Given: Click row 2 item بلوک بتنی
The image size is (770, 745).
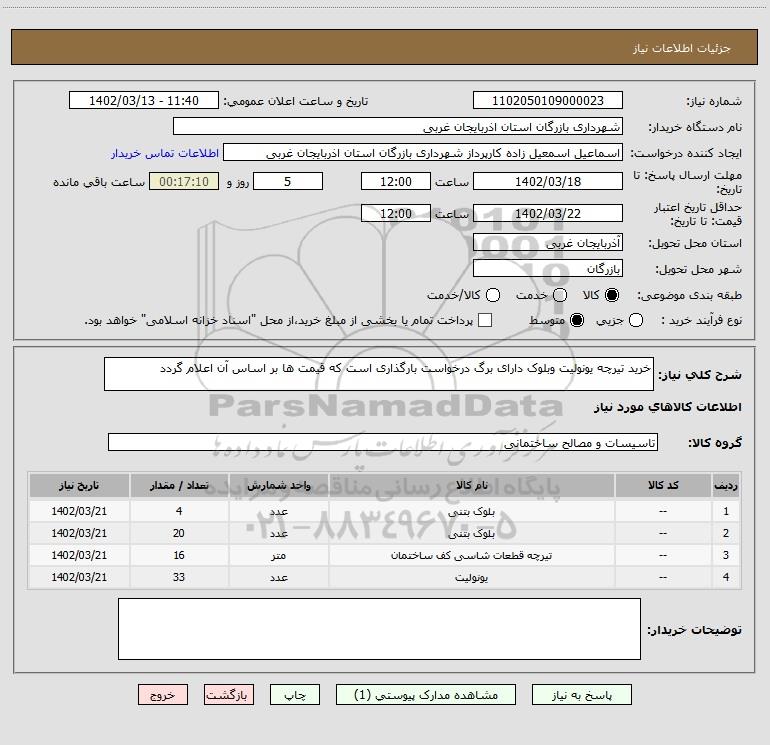Looking at the screenshot, I should click(x=471, y=533).
